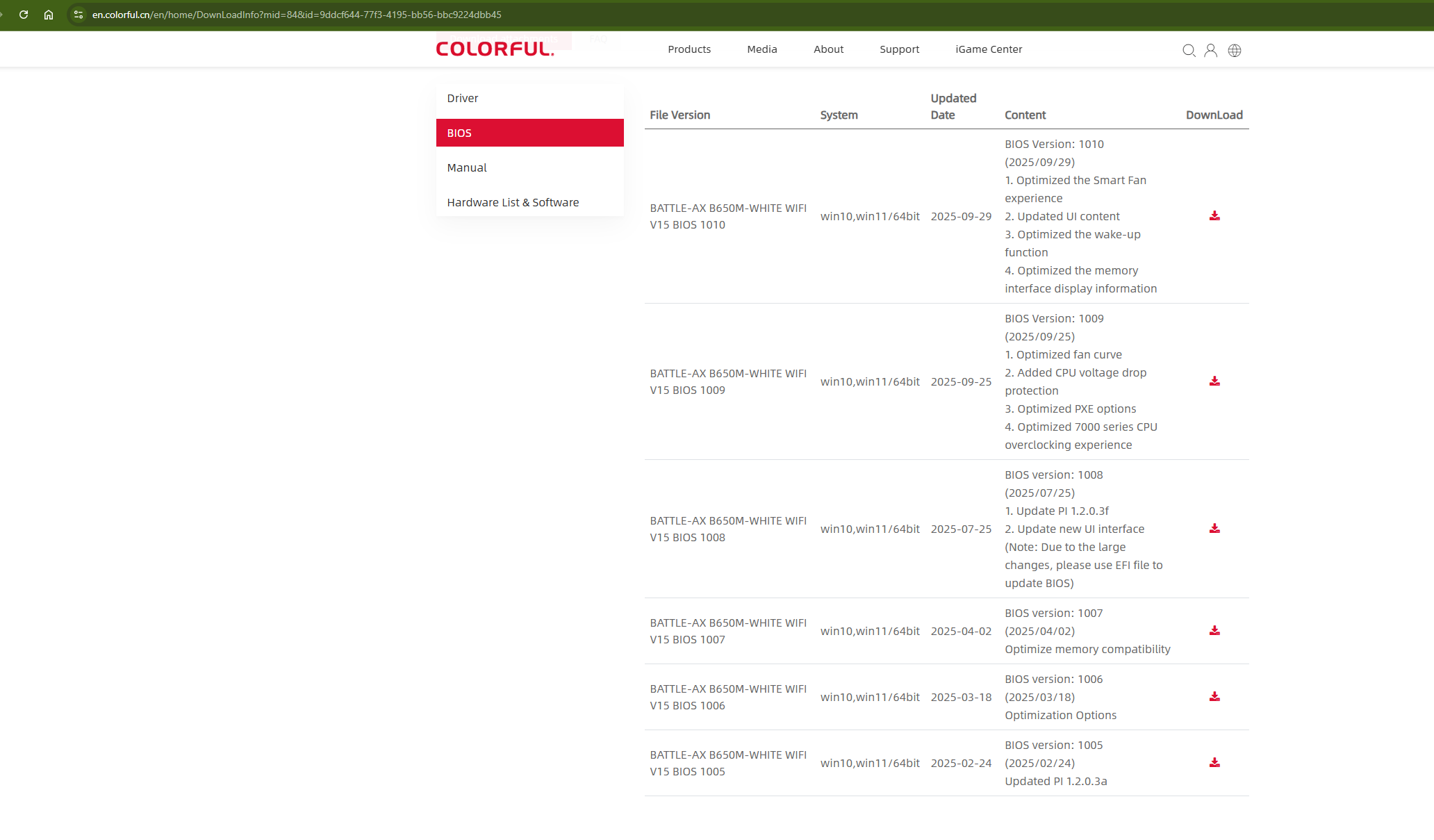Click the address bar URL

[297, 15]
